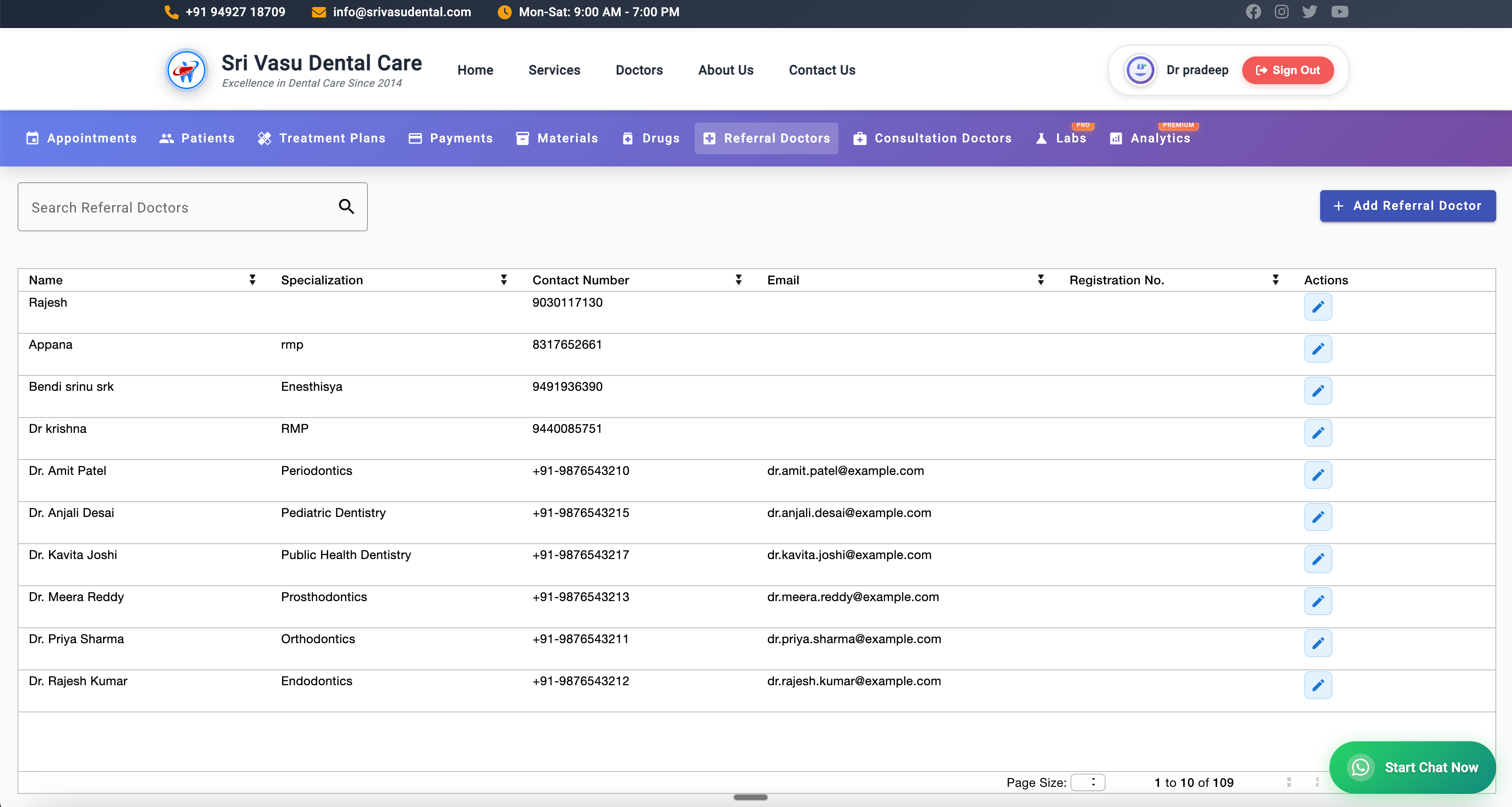Open the Instagram social icon

coord(1281,12)
